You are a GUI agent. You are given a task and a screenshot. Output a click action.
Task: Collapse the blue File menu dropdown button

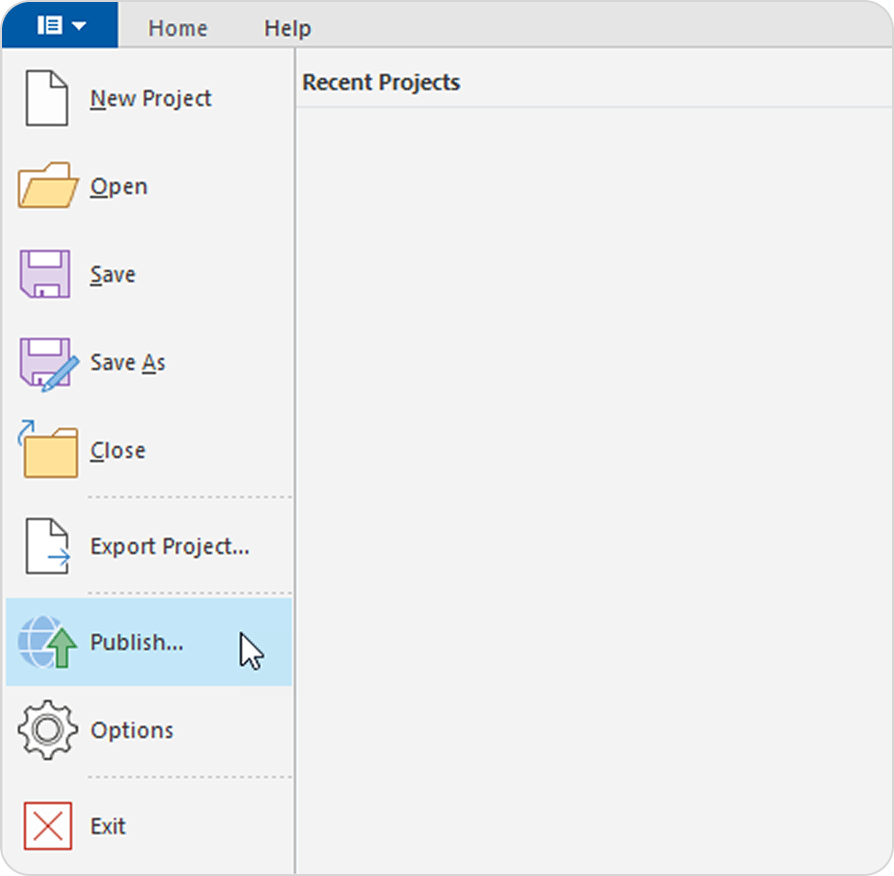pos(60,26)
